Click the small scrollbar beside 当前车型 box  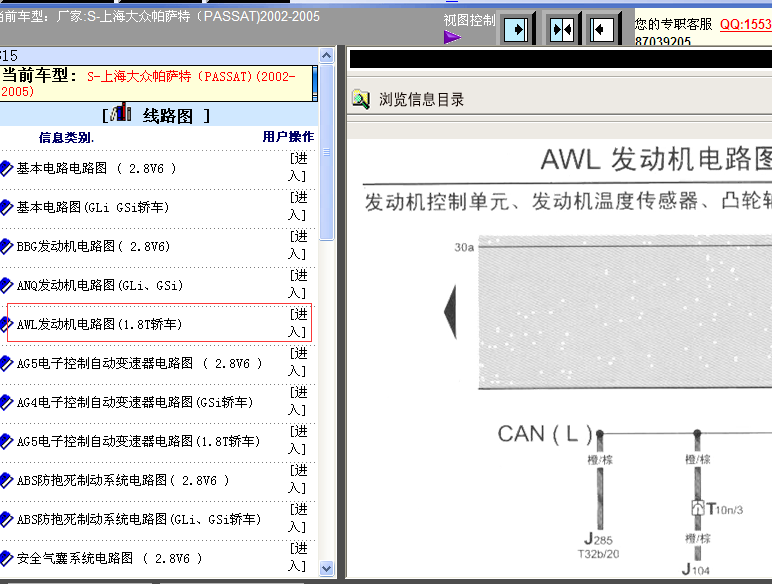(315, 84)
